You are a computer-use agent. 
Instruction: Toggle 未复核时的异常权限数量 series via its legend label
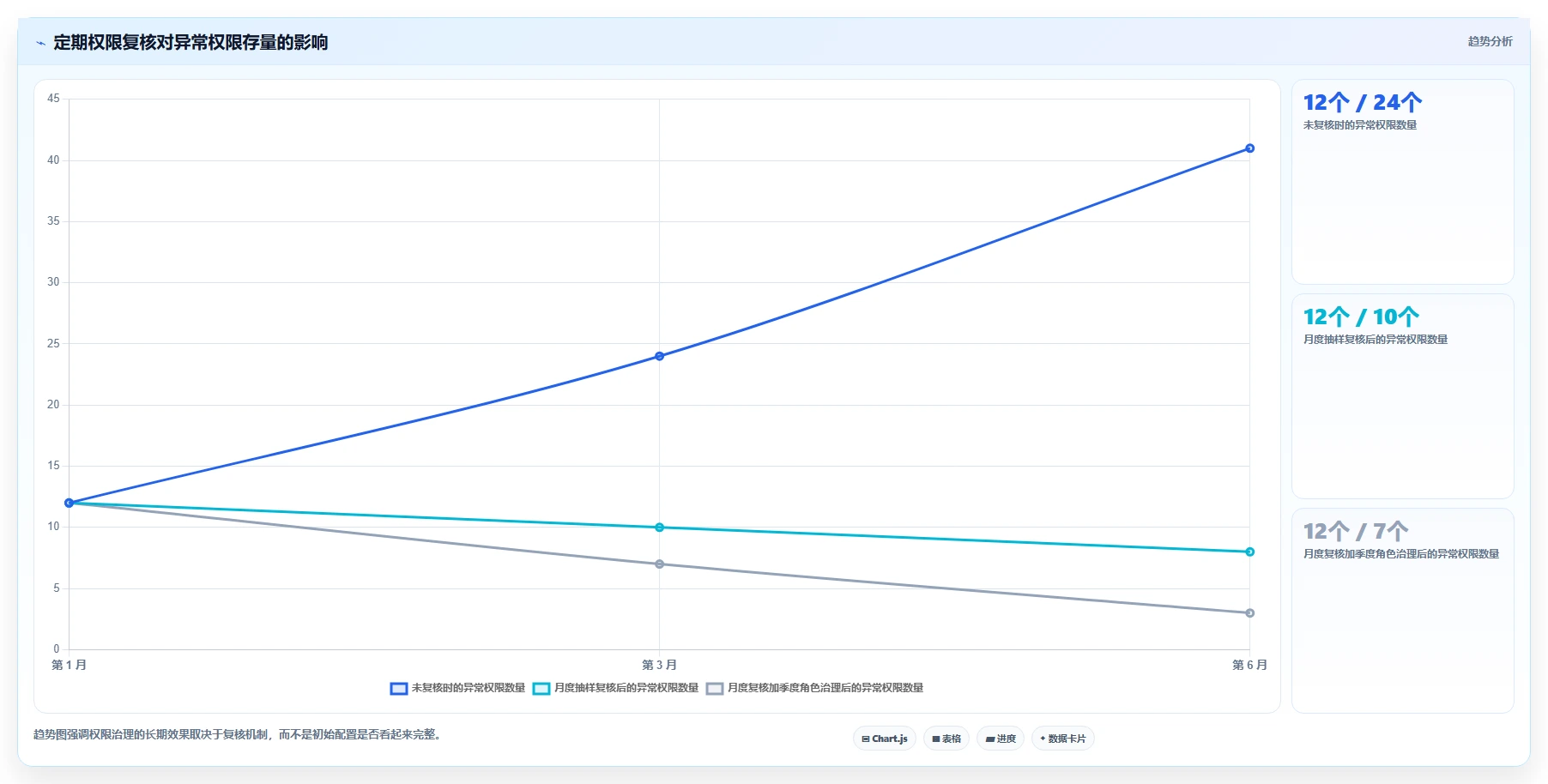click(469, 688)
